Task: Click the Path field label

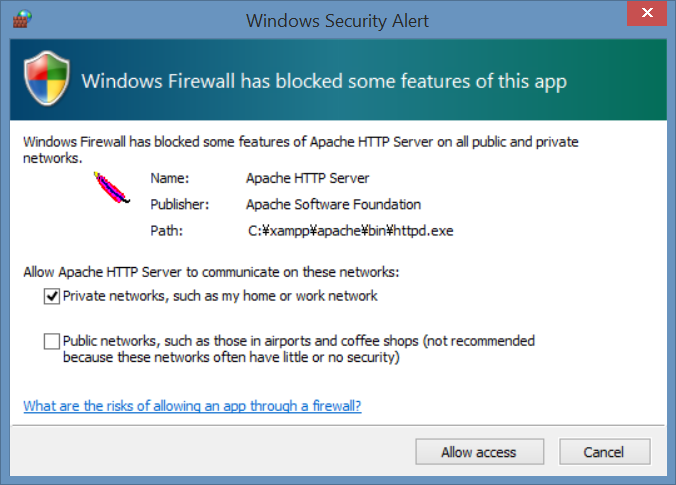Action: coord(166,231)
